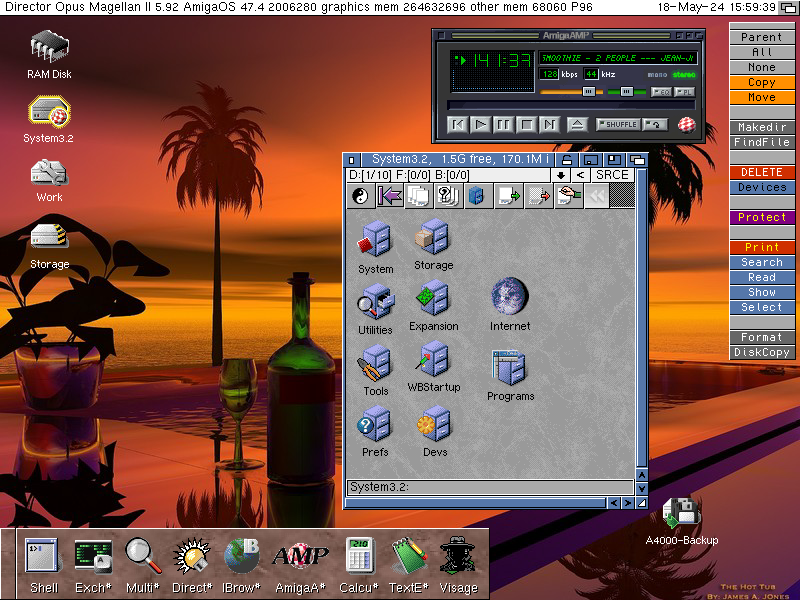Click the blue cabinet toolbar icon
Image resolution: width=800 pixels, height=600 pixels.
477,196
